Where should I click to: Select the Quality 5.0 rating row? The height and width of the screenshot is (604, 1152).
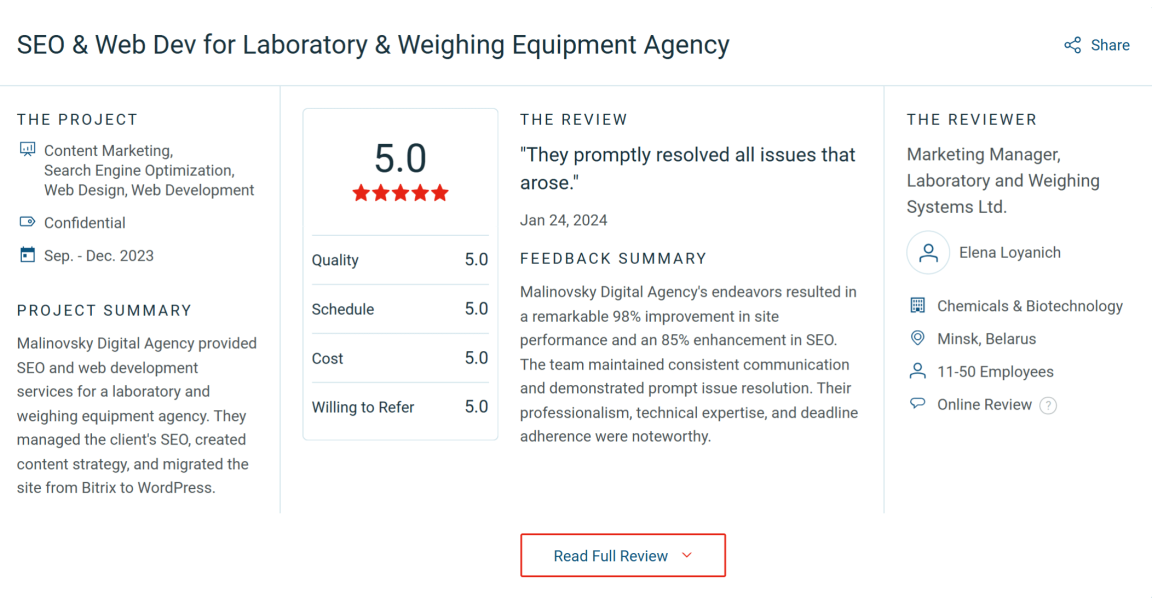click(400, 260)
